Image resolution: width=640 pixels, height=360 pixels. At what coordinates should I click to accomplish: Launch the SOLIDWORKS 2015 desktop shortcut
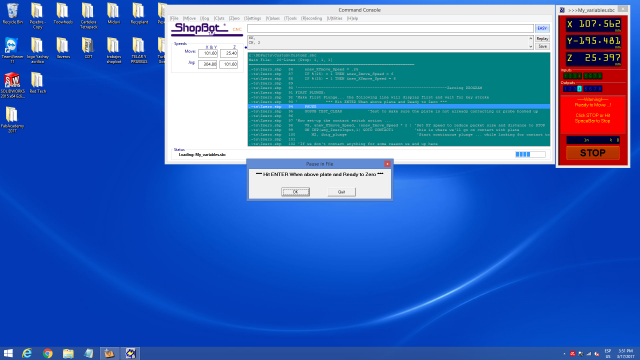(x=12, y=85)
